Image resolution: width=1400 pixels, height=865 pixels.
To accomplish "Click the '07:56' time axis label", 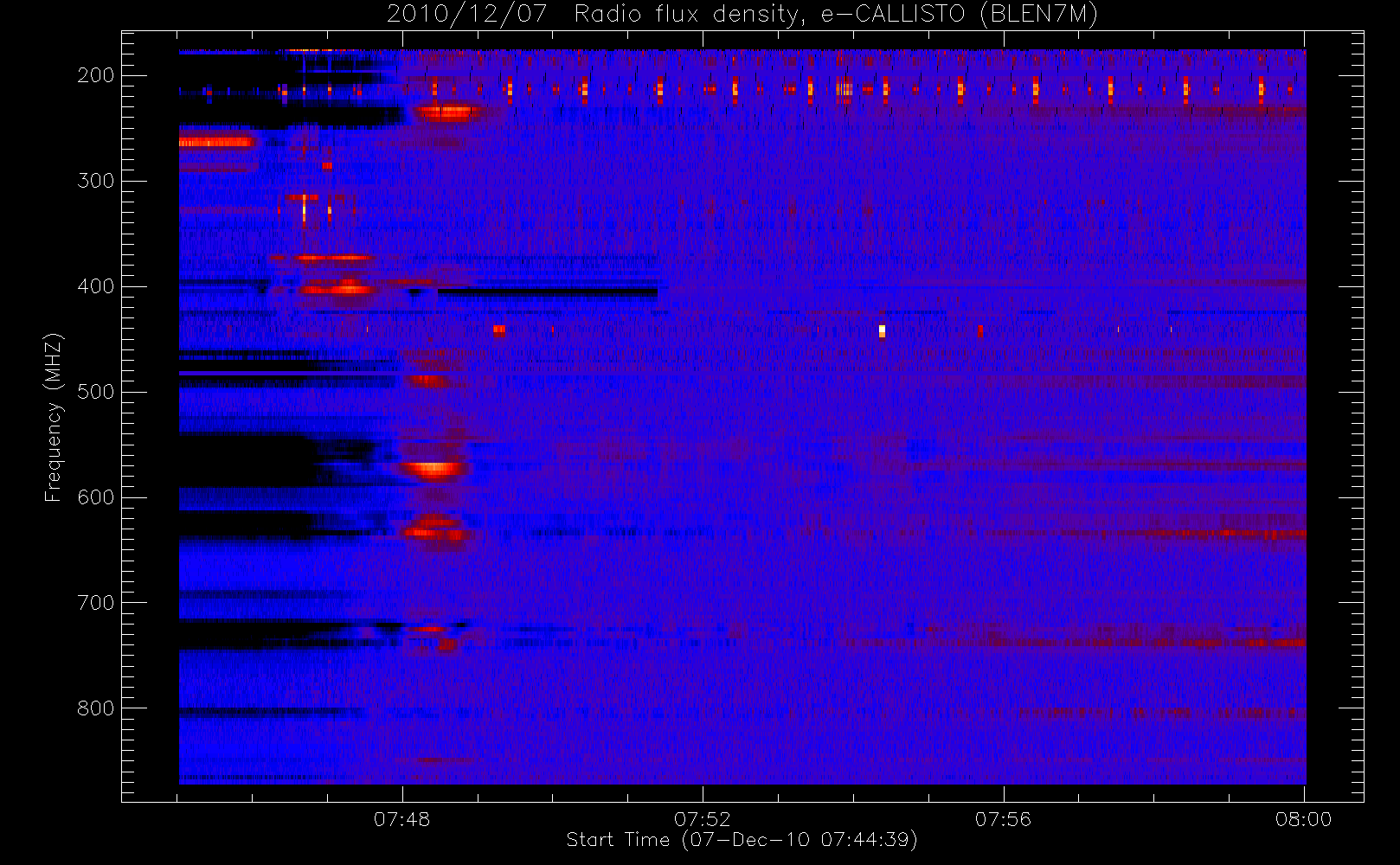I will [1003, 819].
